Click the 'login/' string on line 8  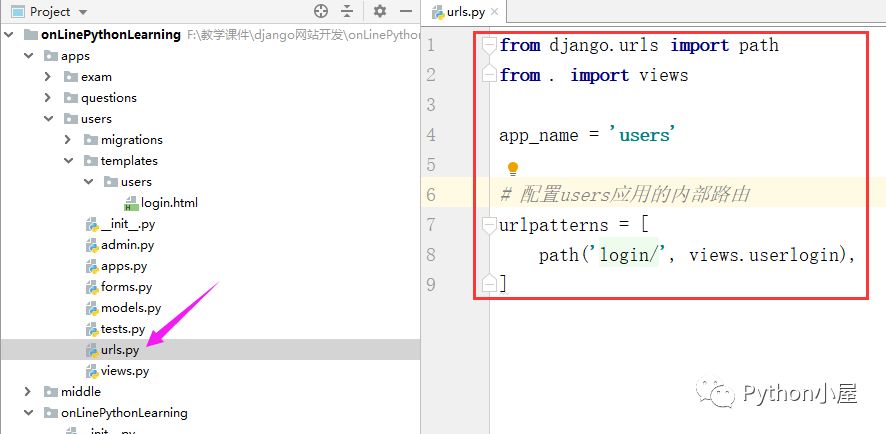tap(628, 255)
